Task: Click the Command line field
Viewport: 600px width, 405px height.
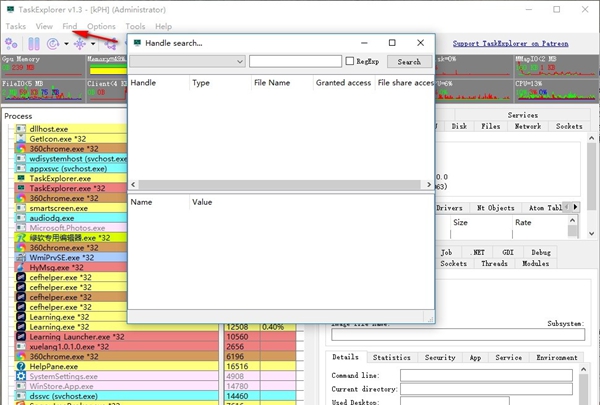Action: pos(486,375)
